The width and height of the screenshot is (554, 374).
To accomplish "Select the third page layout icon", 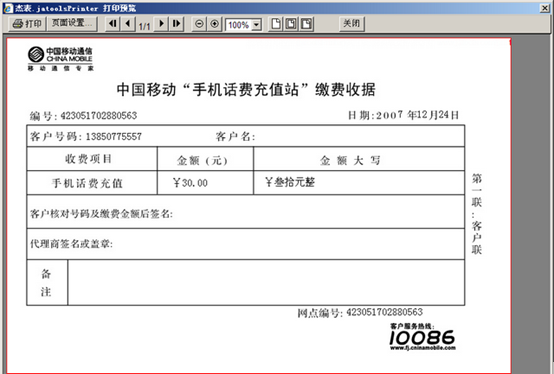I will tap(306, 24).
